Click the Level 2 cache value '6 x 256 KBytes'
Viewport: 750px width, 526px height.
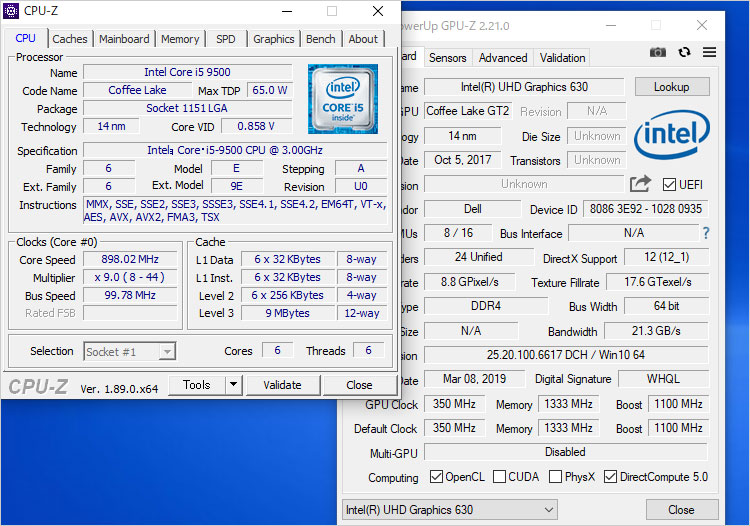click(287, 296)
